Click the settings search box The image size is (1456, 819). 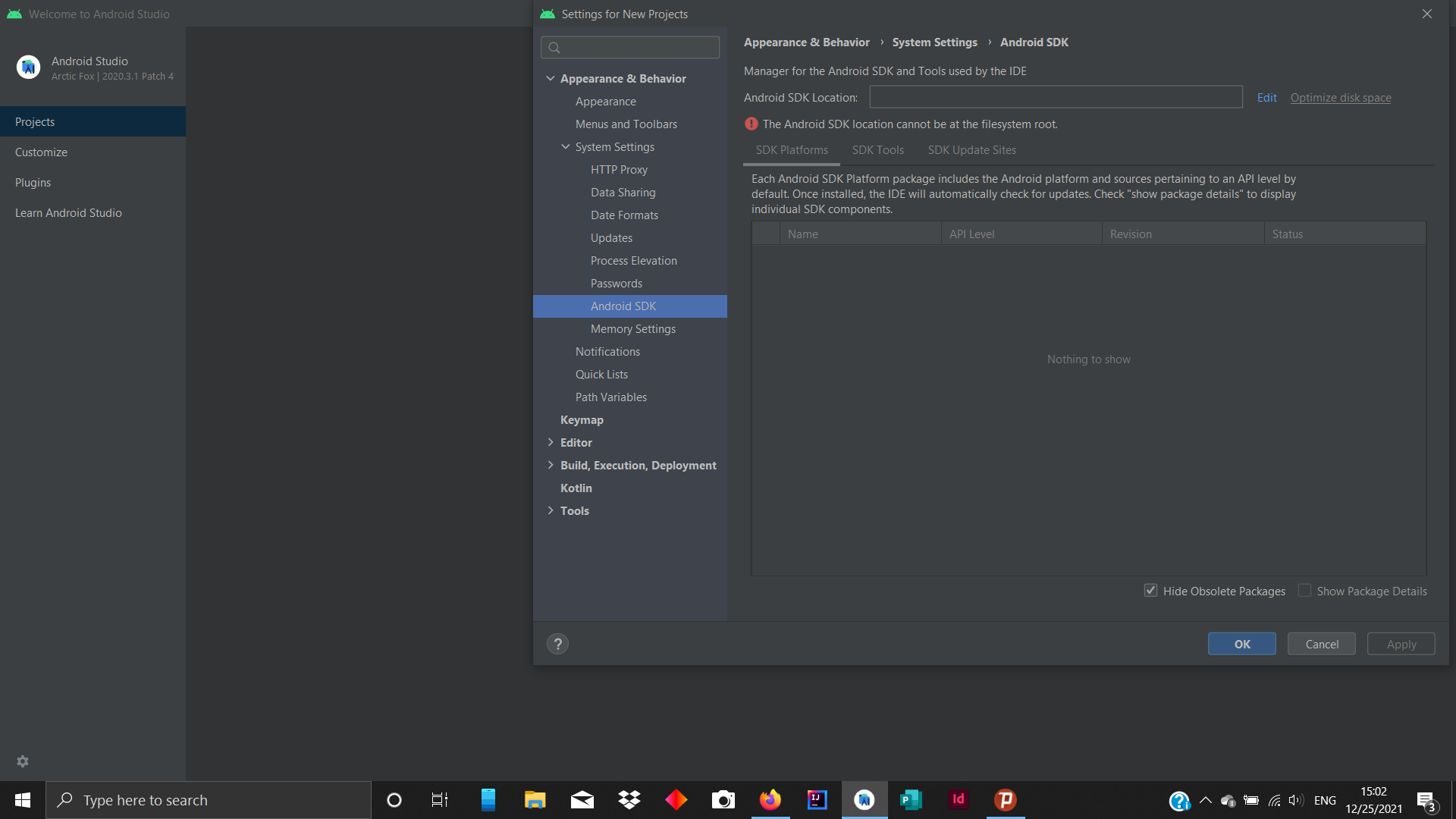[630, 48]
